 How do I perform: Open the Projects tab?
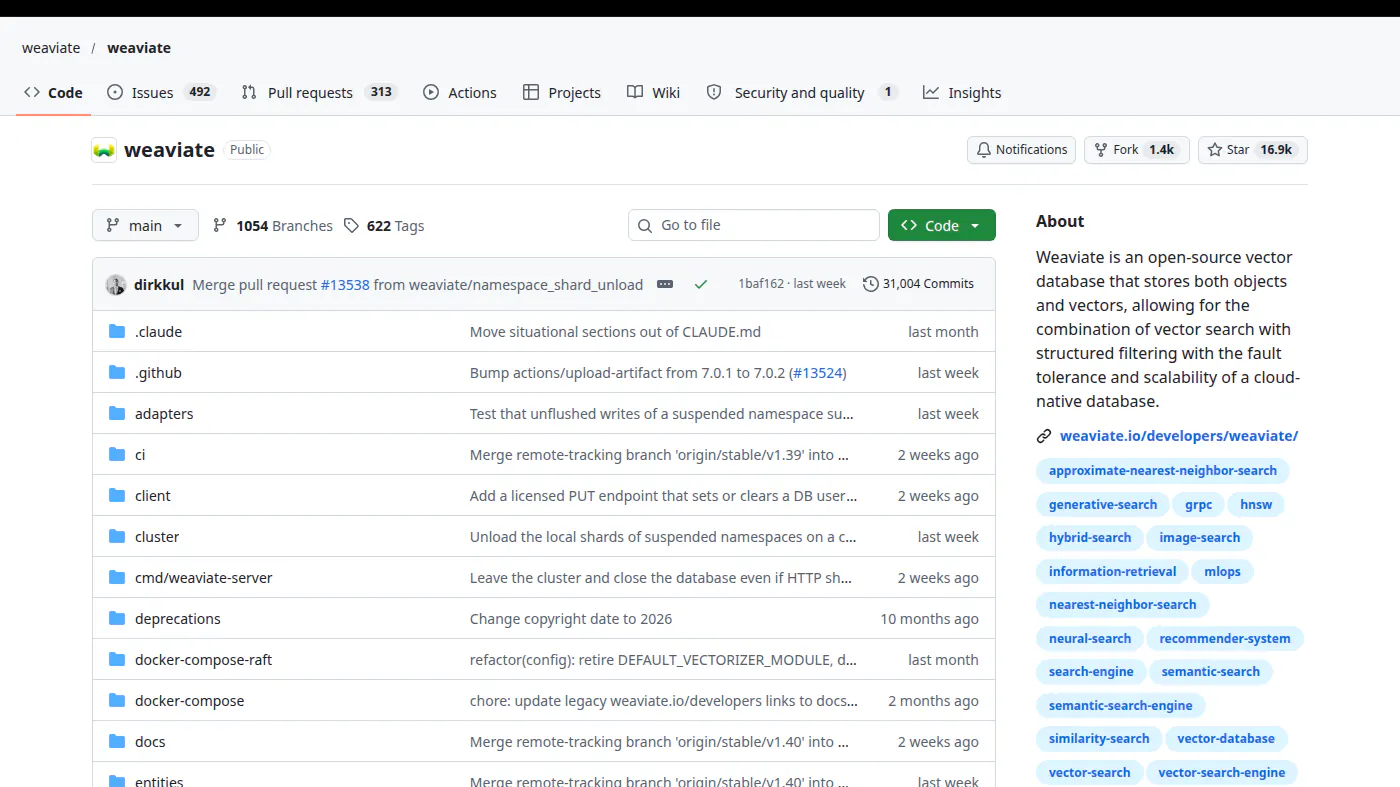pos(561,93)
